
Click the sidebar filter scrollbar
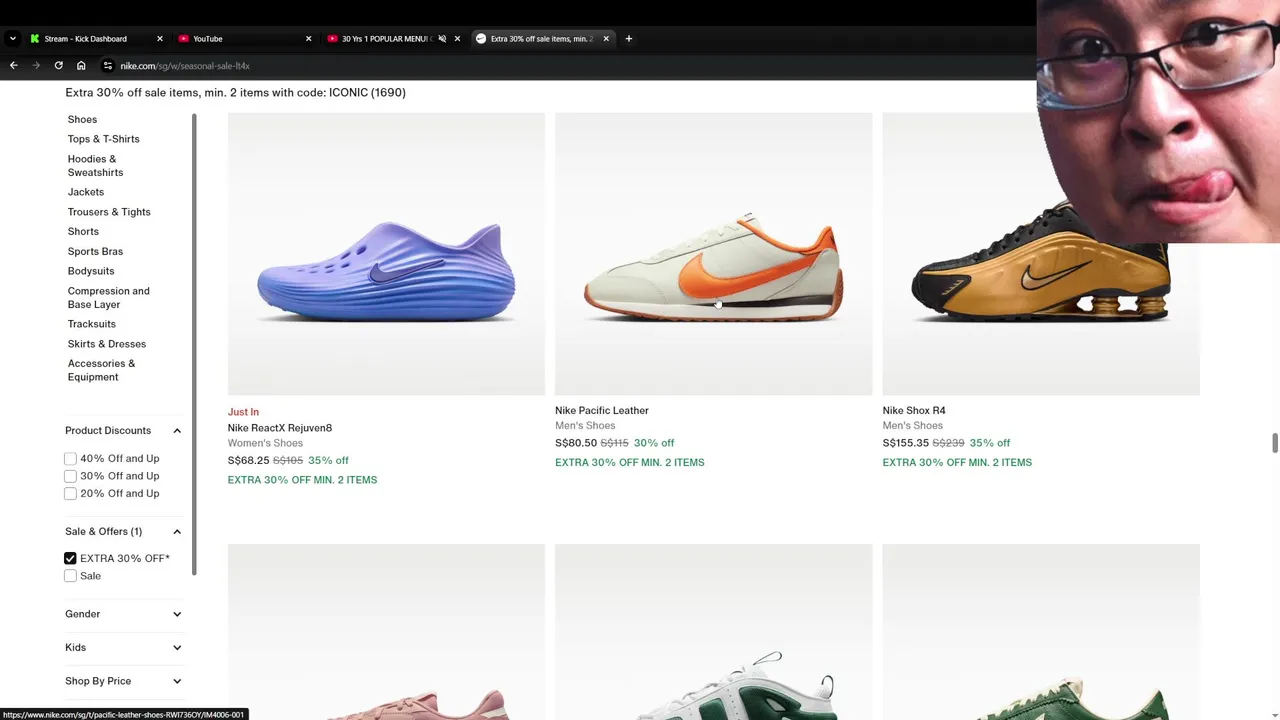coord(194,344)
